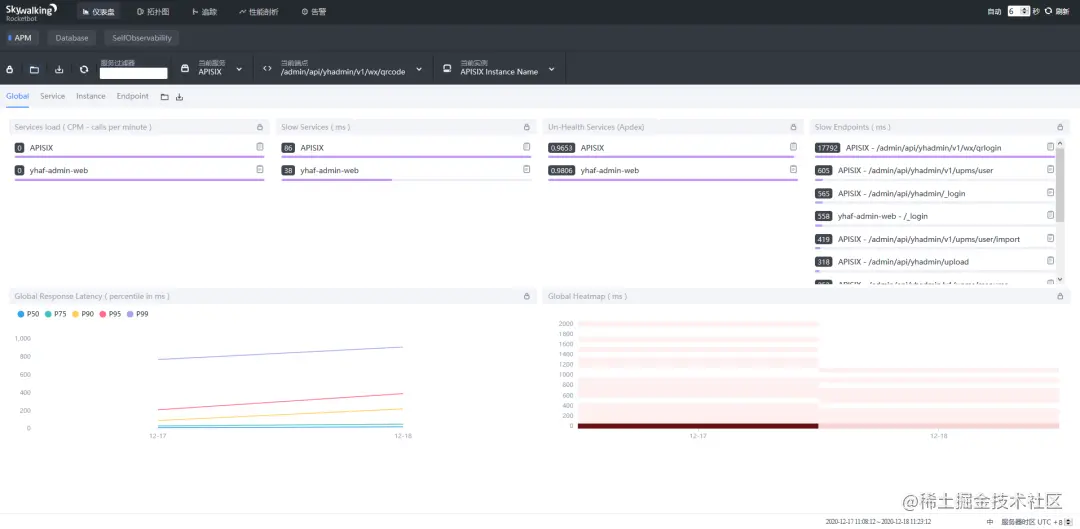The height and width of the screenshot is (529, 1080).
Task: Switch to the Endpoint tab
Action: [x=132, y=96]
